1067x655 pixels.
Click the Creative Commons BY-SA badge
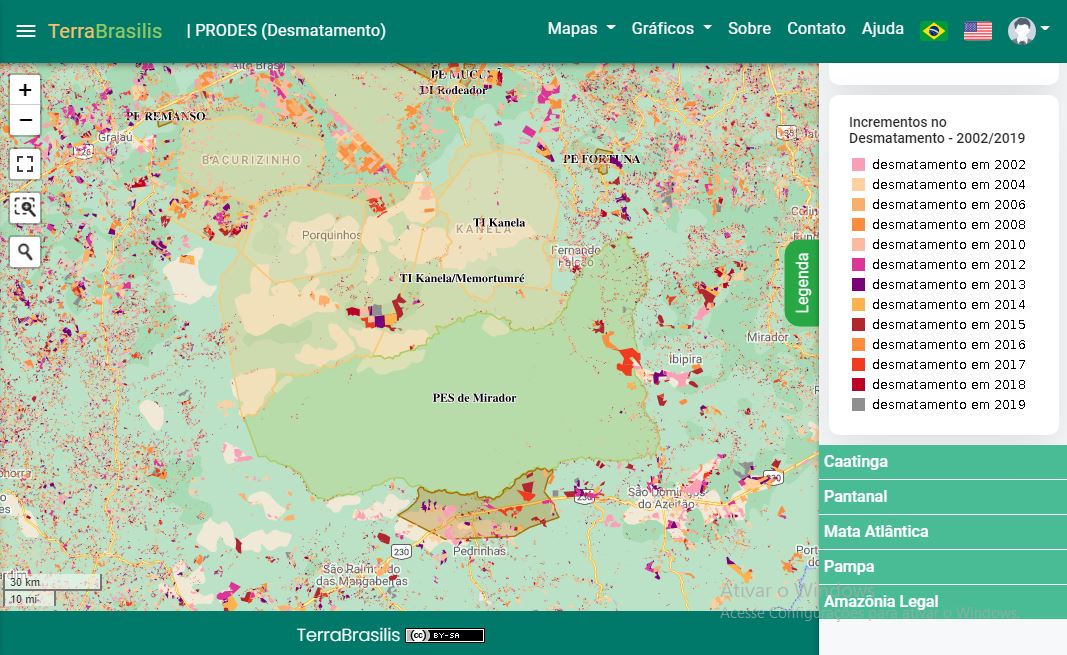(x=445, y=635)
